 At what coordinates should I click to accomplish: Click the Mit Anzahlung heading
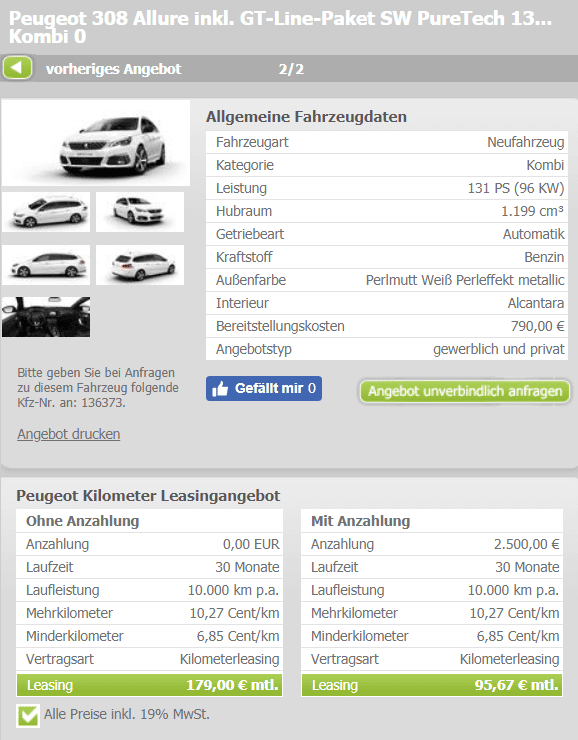pyautogui.click(x=360, y=521)
